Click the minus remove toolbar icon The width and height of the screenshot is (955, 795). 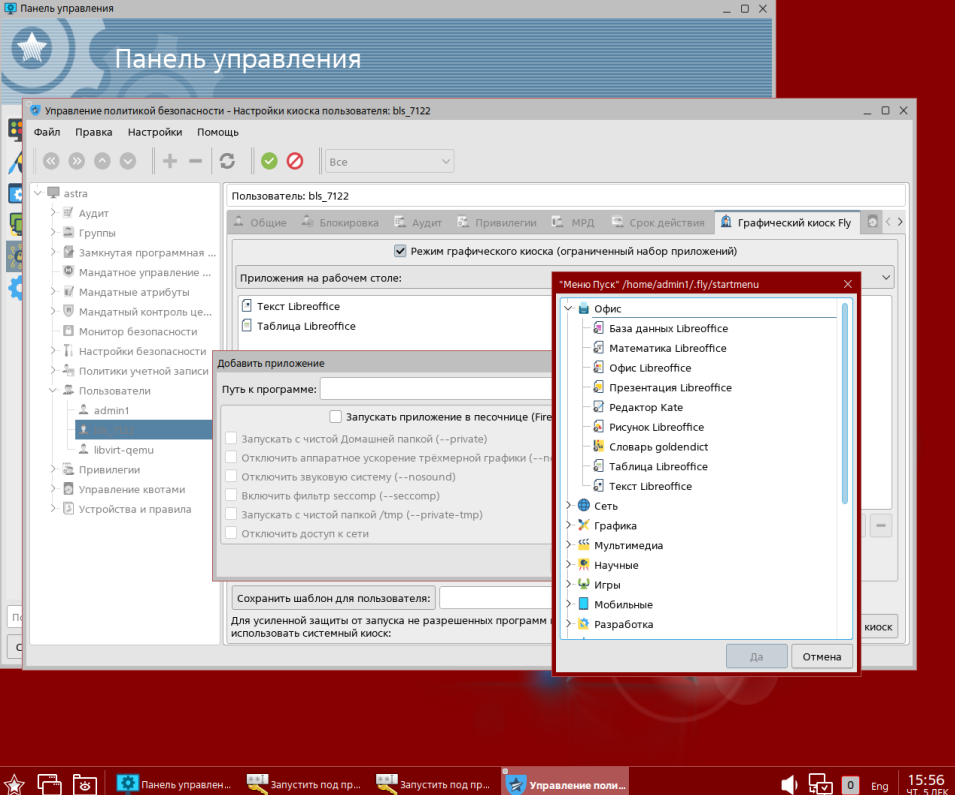pyautogui.click(x=196, y=161)
